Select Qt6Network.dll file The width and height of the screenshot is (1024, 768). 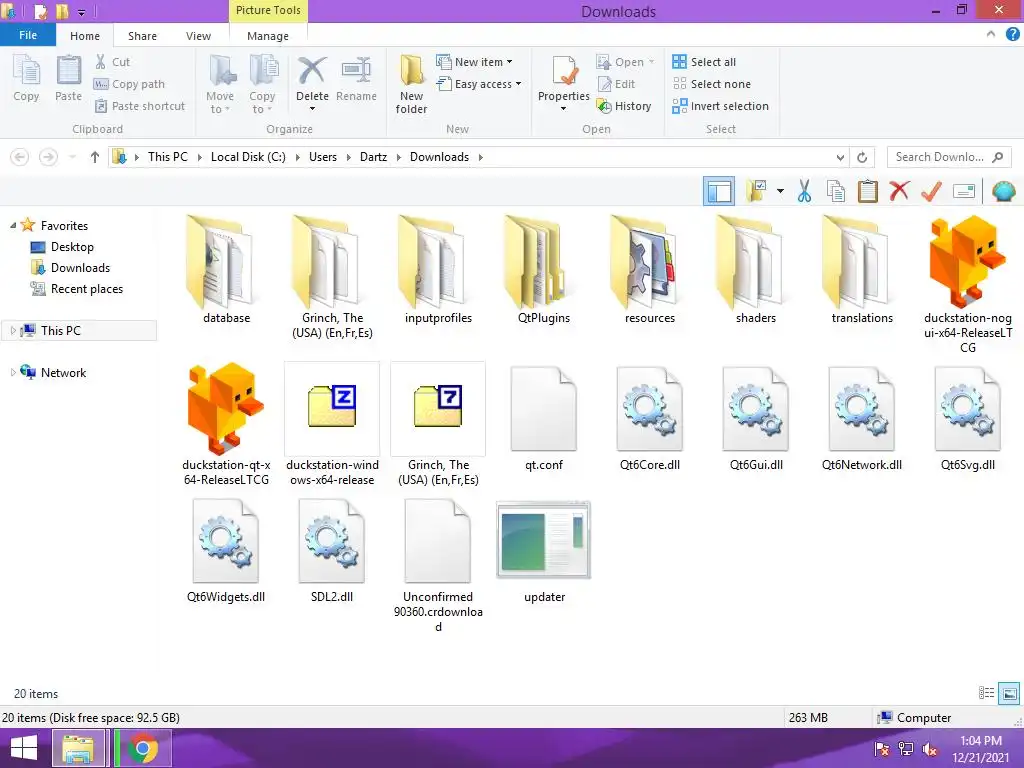[x=861, y=418]
